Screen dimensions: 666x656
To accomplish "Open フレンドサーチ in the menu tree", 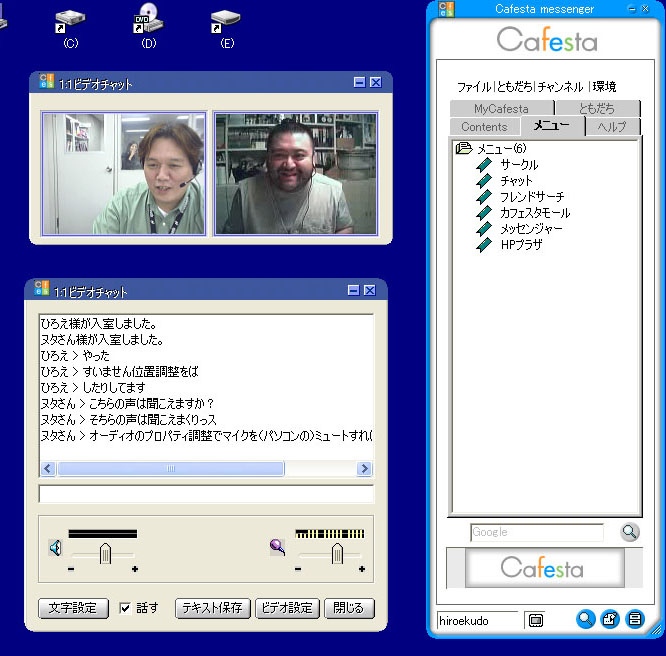I will click(532, 197).
